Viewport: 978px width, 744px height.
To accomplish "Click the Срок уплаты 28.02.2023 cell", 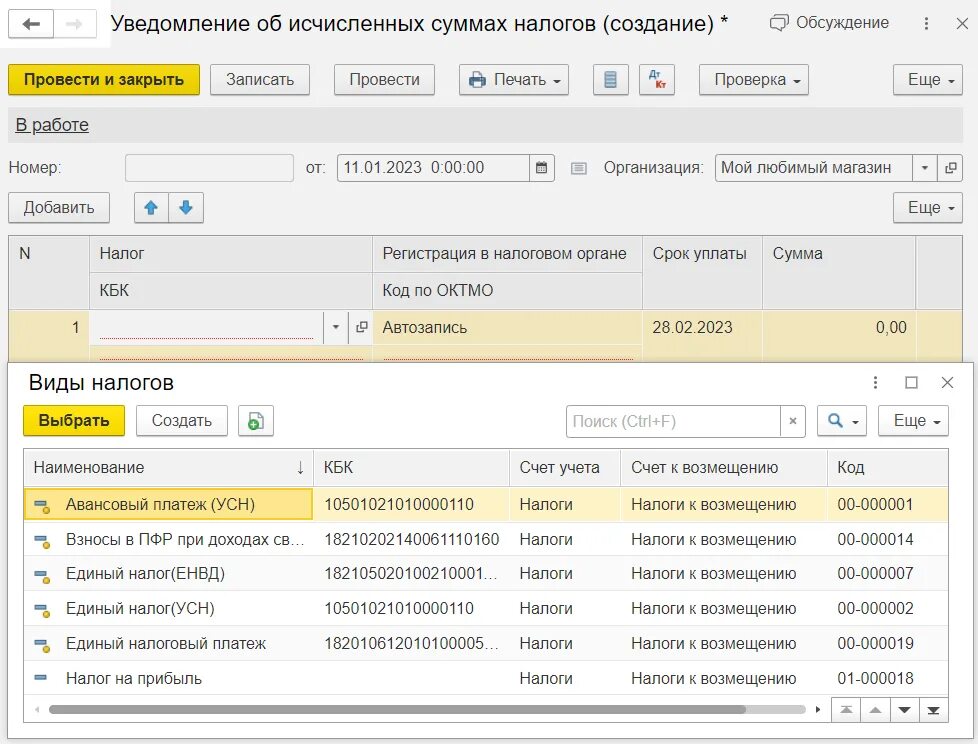I will 702,327.
